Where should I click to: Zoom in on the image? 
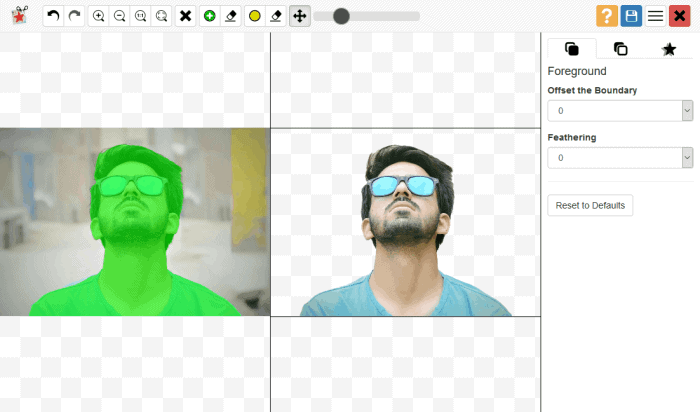98,17
